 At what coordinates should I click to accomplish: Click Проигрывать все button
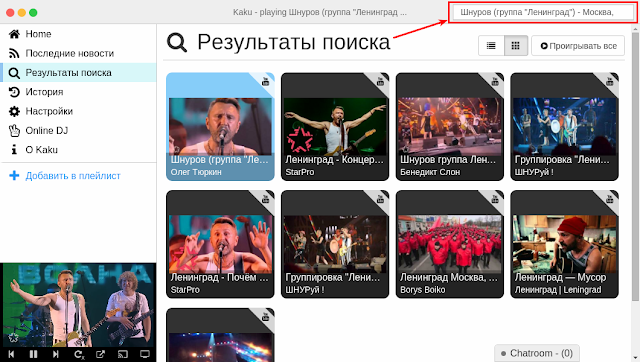coord(578,46)
